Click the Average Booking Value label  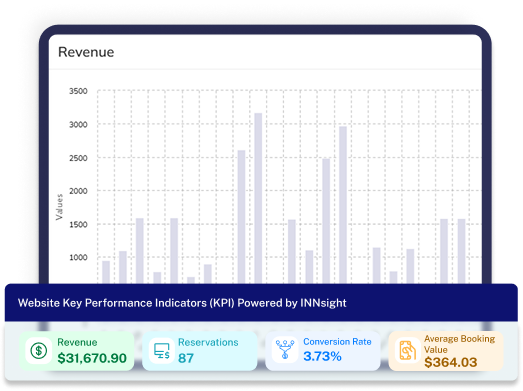pos(459,344)
